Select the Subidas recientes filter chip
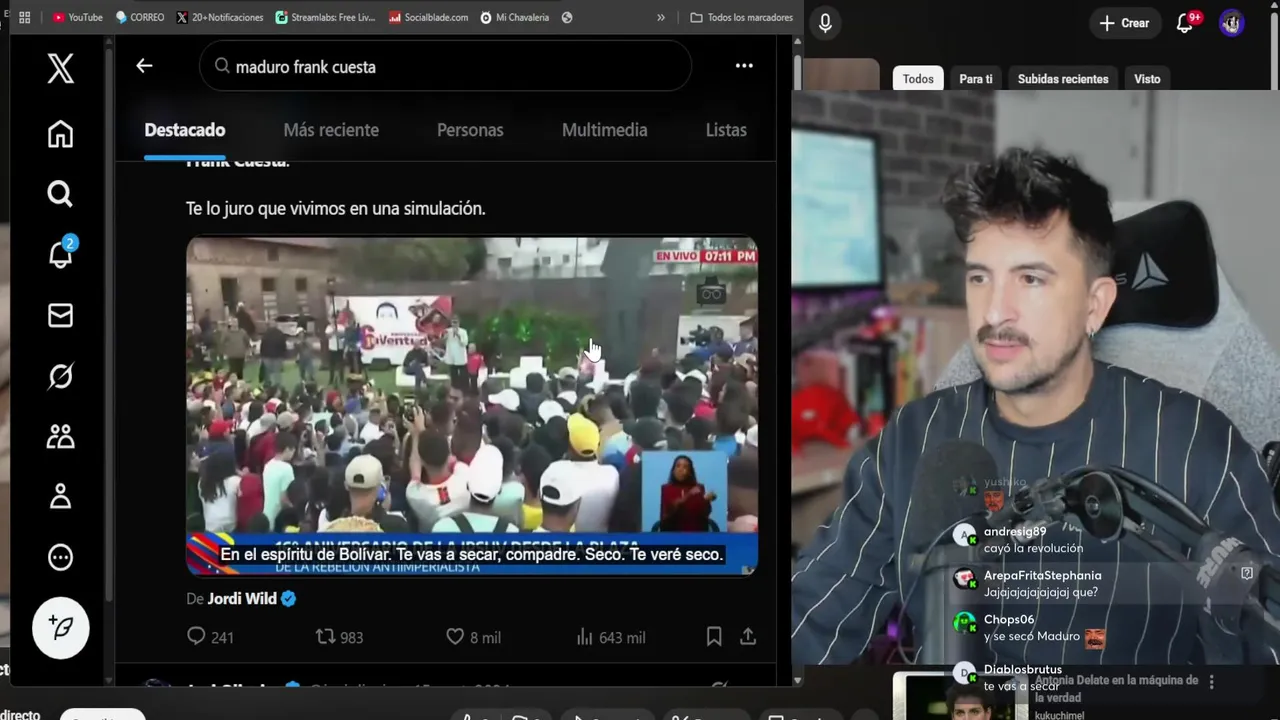 pos(1063,79)
